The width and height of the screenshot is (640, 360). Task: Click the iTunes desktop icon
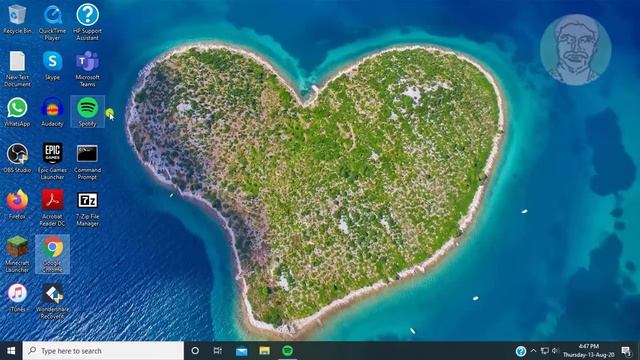click(x=17, y=298)
